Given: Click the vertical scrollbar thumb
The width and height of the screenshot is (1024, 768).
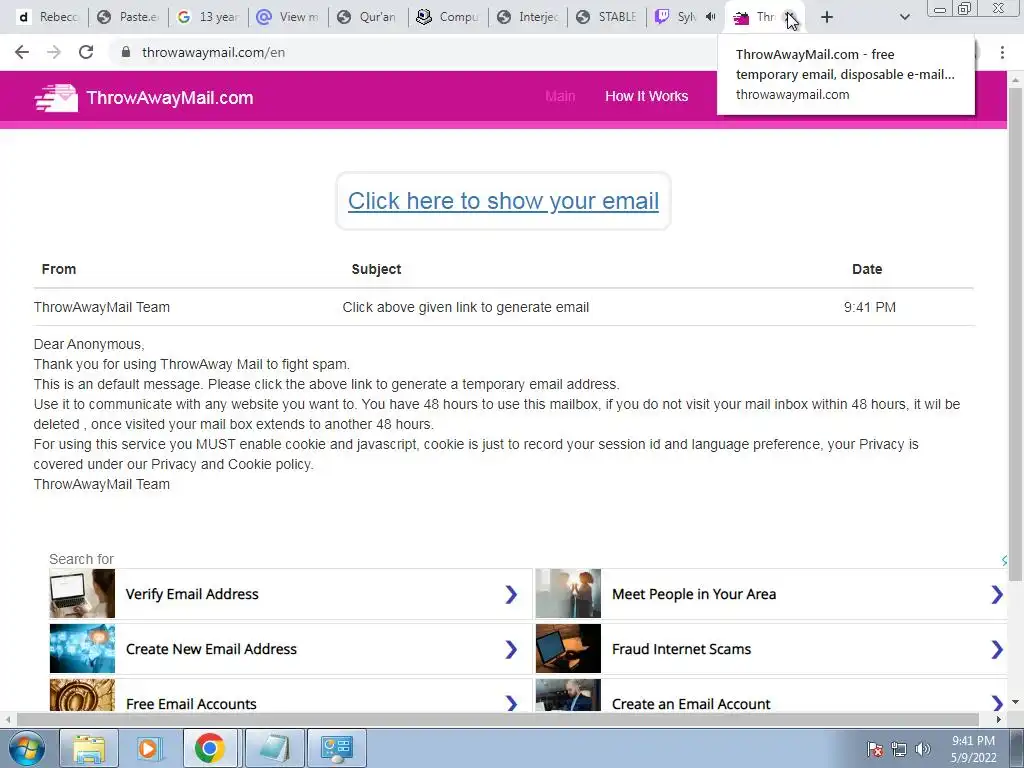Looking at the screenshot, I should tap(1016, 333).
